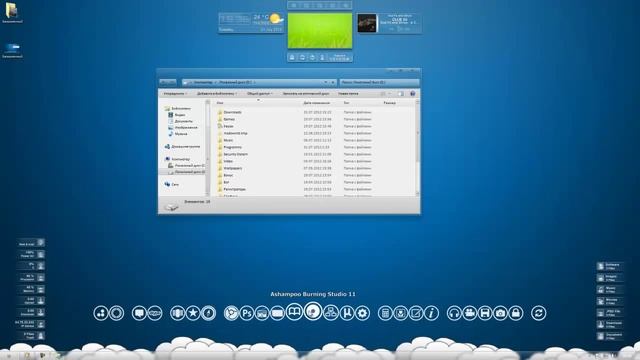Click the Start button on taskbar
The image size is (640, 360).
(x=8, y=356)
